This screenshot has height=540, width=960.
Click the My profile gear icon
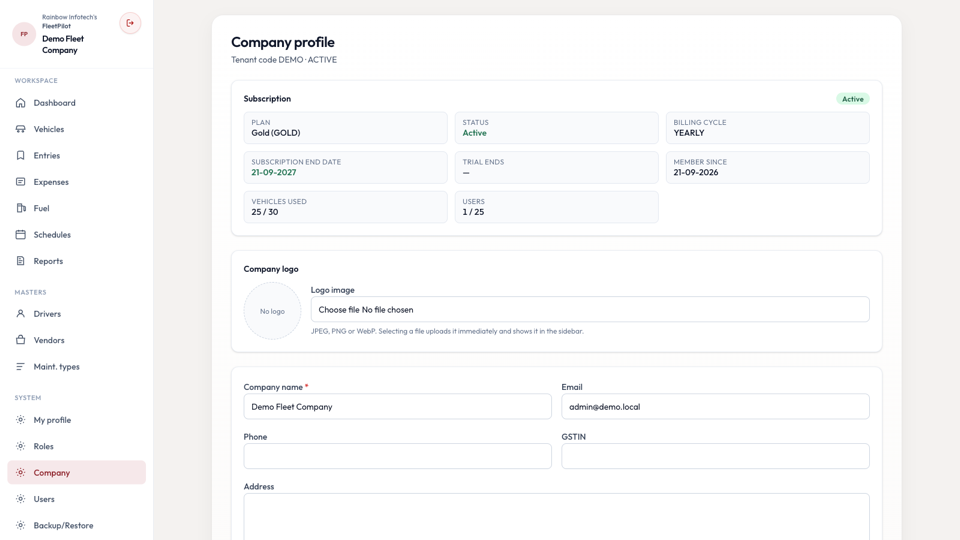tap(21, 420)
